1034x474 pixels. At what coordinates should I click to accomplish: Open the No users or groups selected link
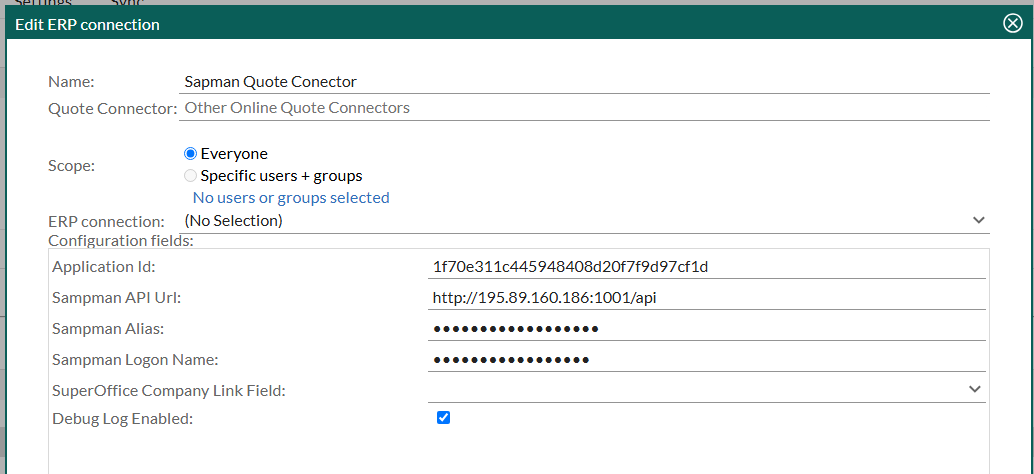291,198
